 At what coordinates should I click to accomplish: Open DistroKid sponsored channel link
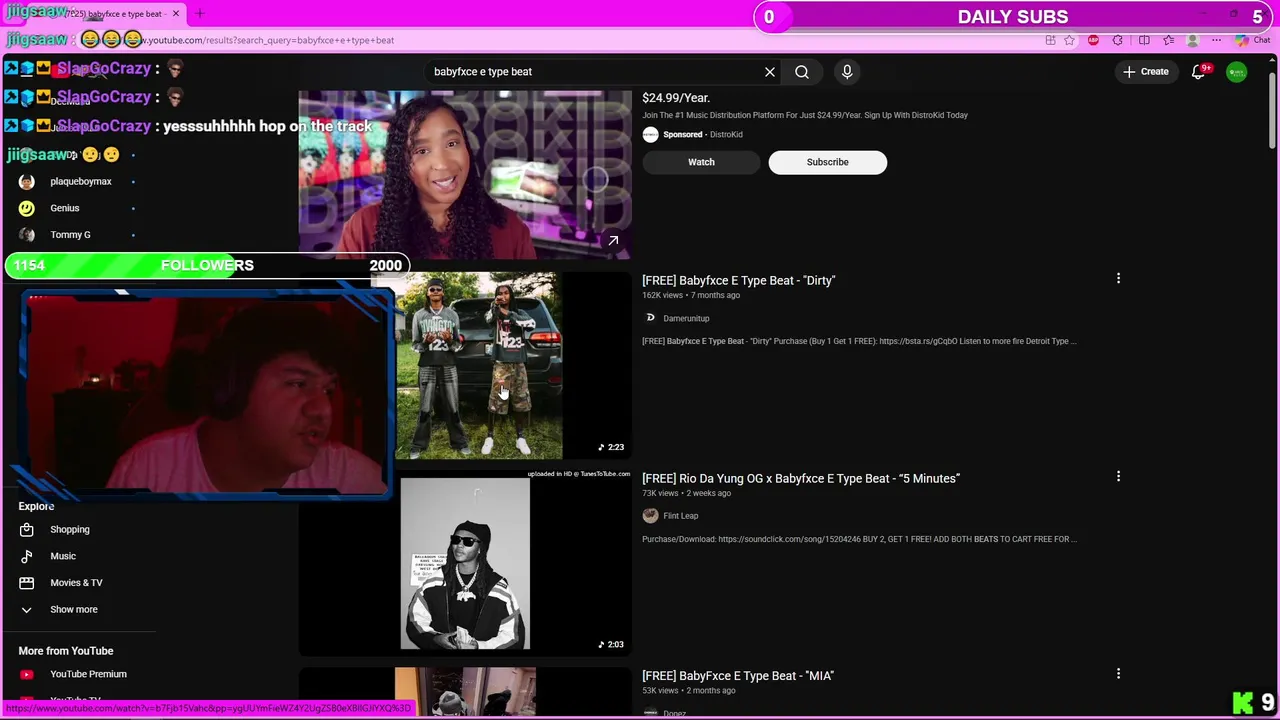click(x=726, y=135)
